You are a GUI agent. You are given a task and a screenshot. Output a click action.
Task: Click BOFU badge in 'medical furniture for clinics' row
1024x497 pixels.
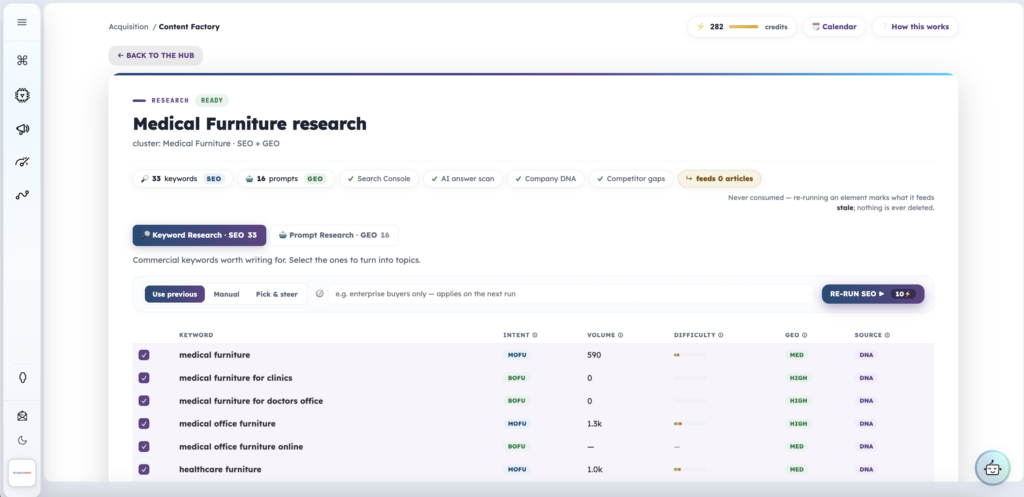(517, 377)
